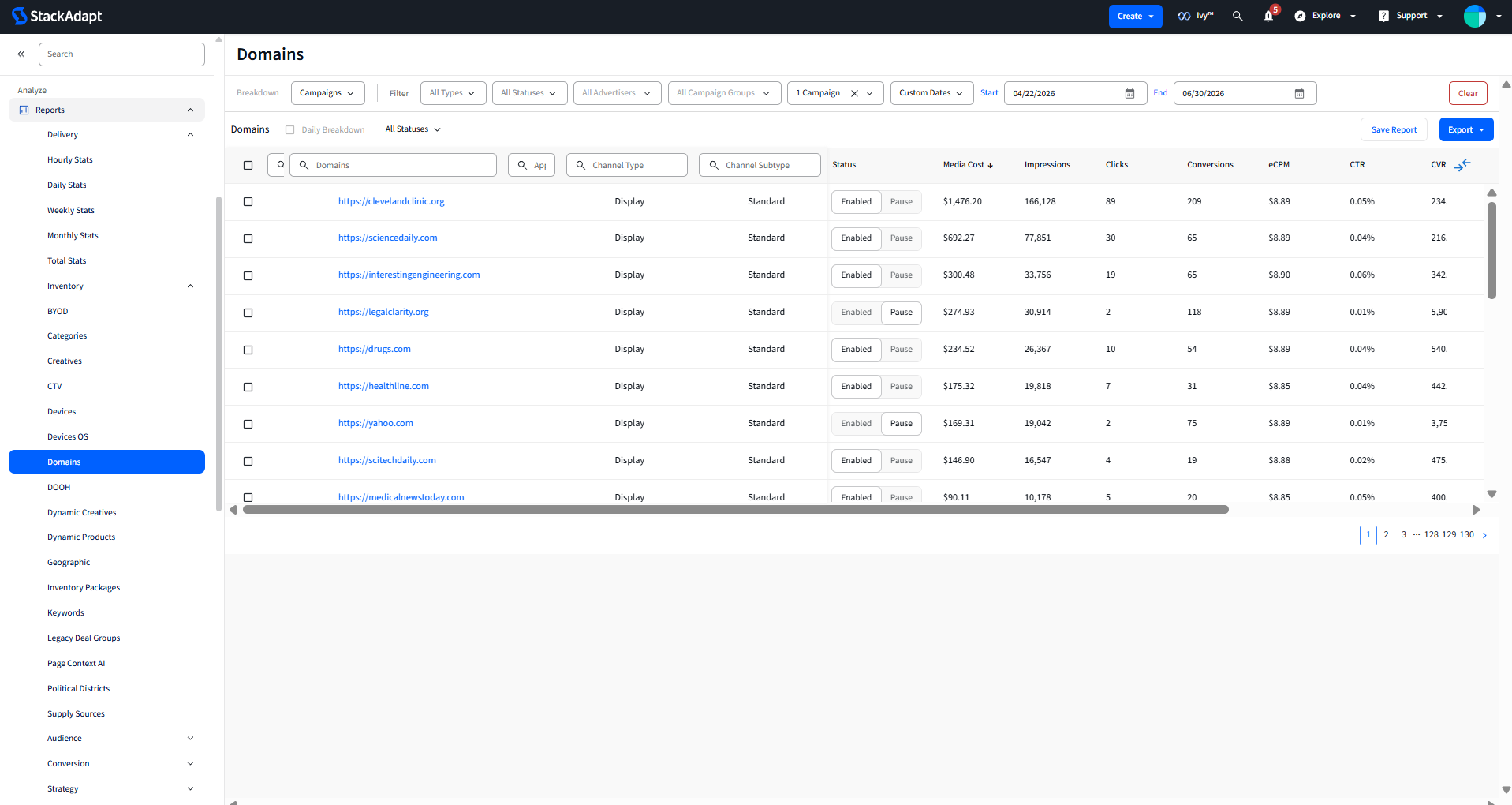The image size is (1512, 805).
Task: Open the Start date calendar icon
Action: [1129, 94]
